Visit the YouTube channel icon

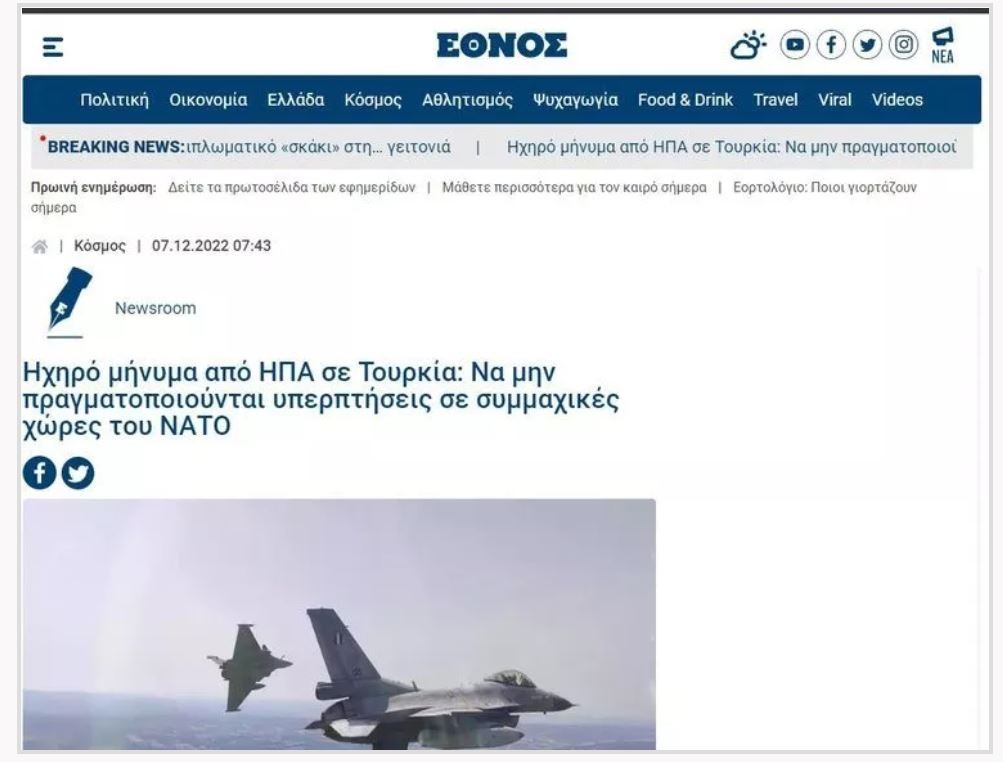tap(794, 45)
